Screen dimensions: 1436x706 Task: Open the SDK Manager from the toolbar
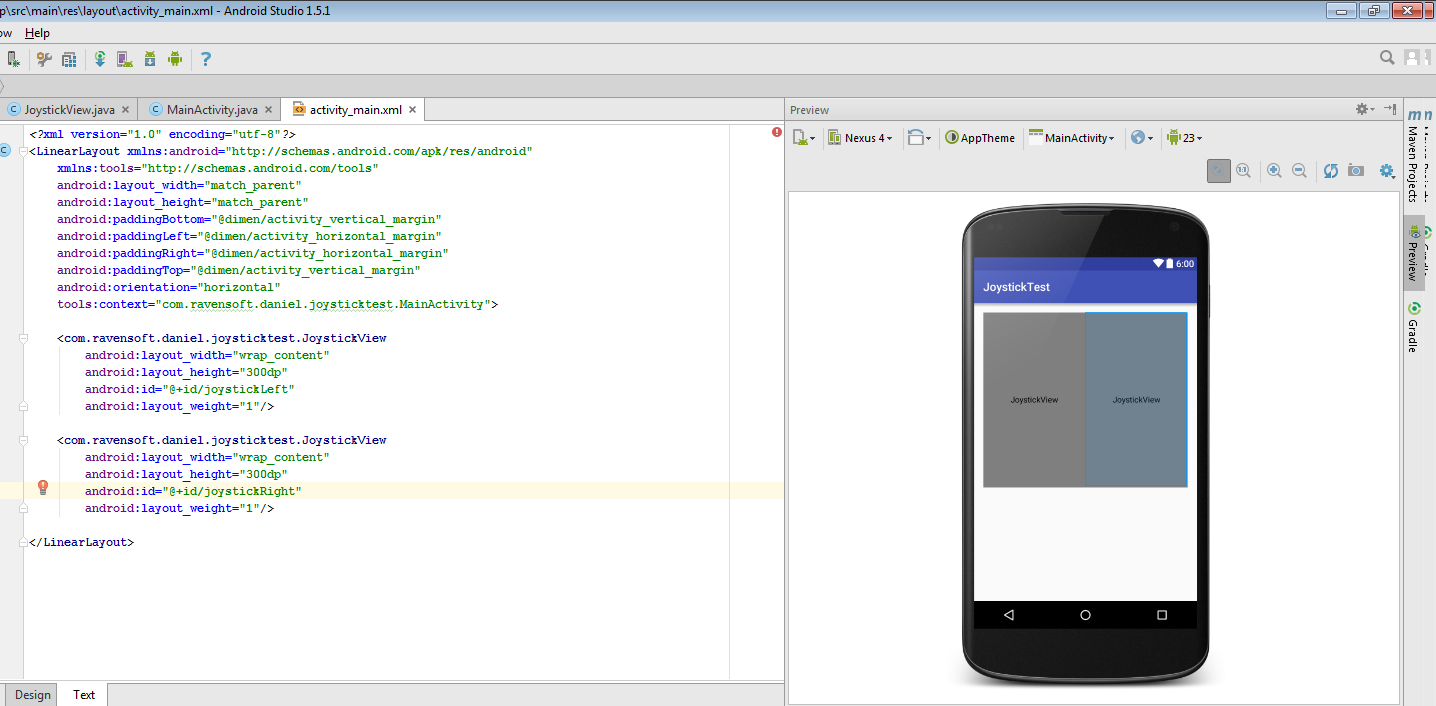point(149,59)
